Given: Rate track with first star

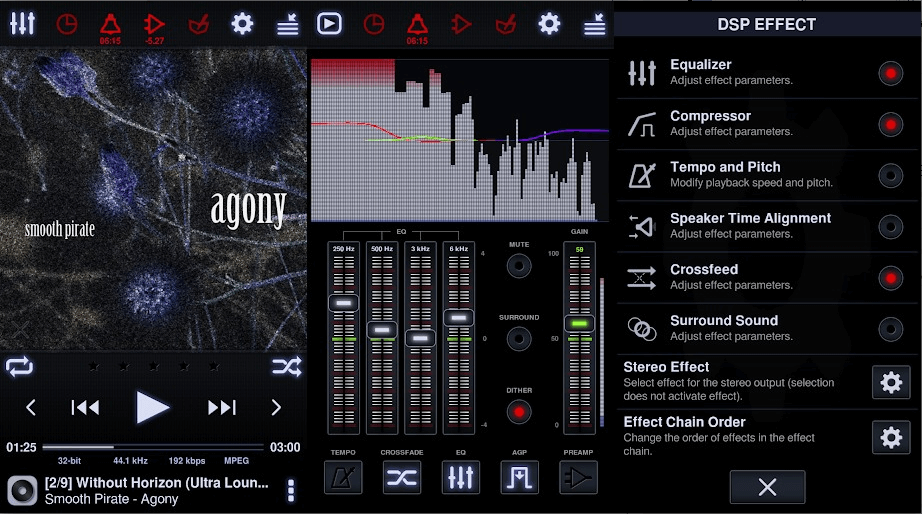Looking at the screenshot, I should [93, 366].
